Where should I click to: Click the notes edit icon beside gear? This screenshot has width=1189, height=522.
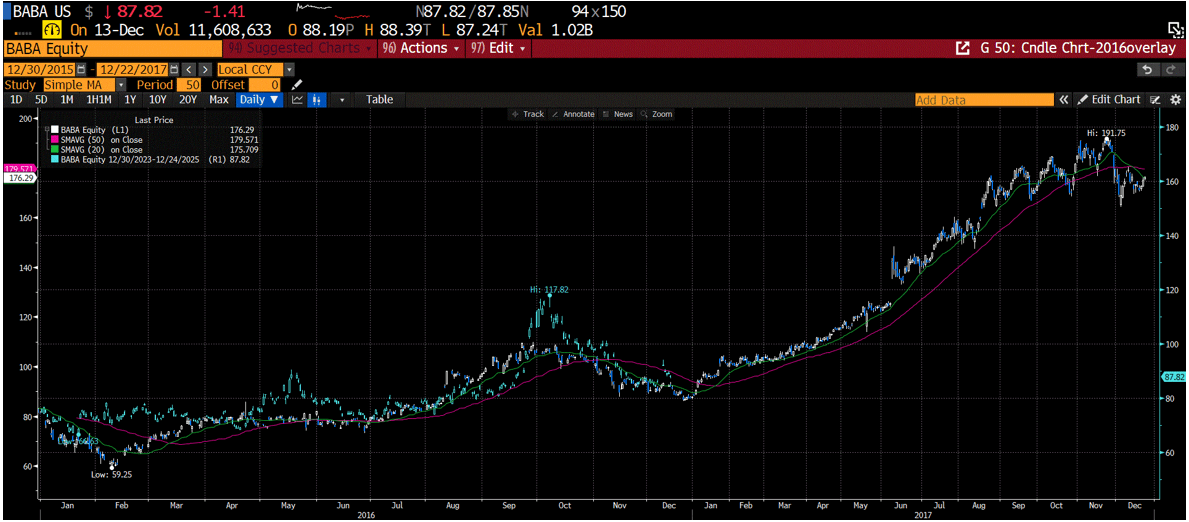(x=1156, y=99)
